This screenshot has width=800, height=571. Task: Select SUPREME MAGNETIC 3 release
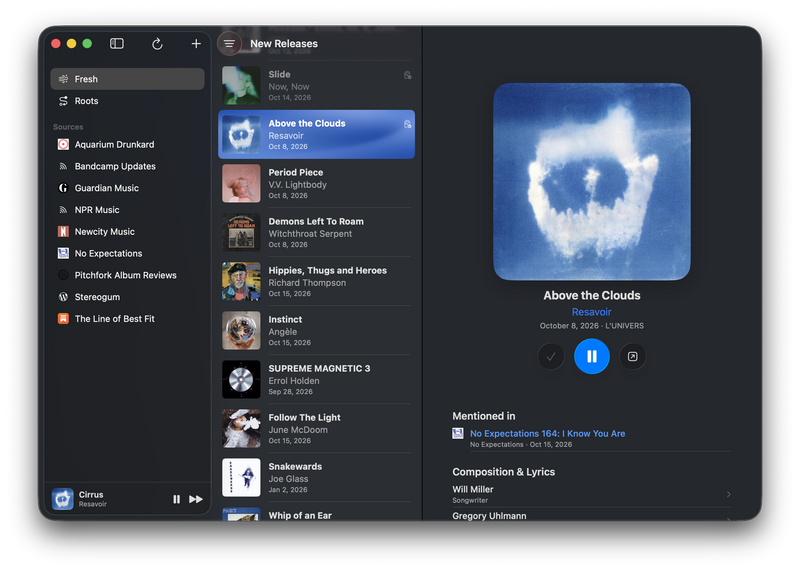click(316, 380)
